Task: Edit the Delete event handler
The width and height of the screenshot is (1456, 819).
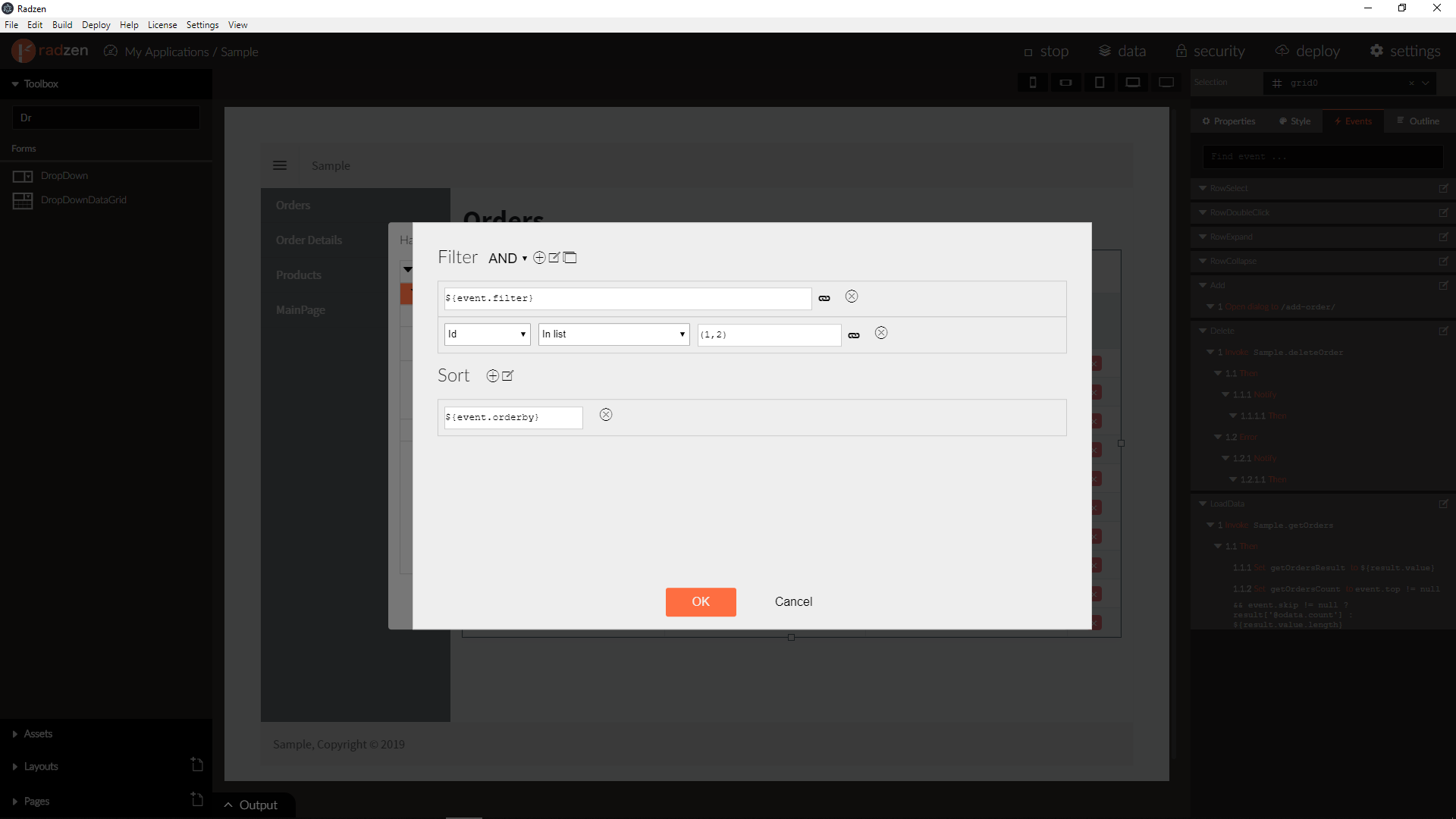Action: coord(1443,331)
